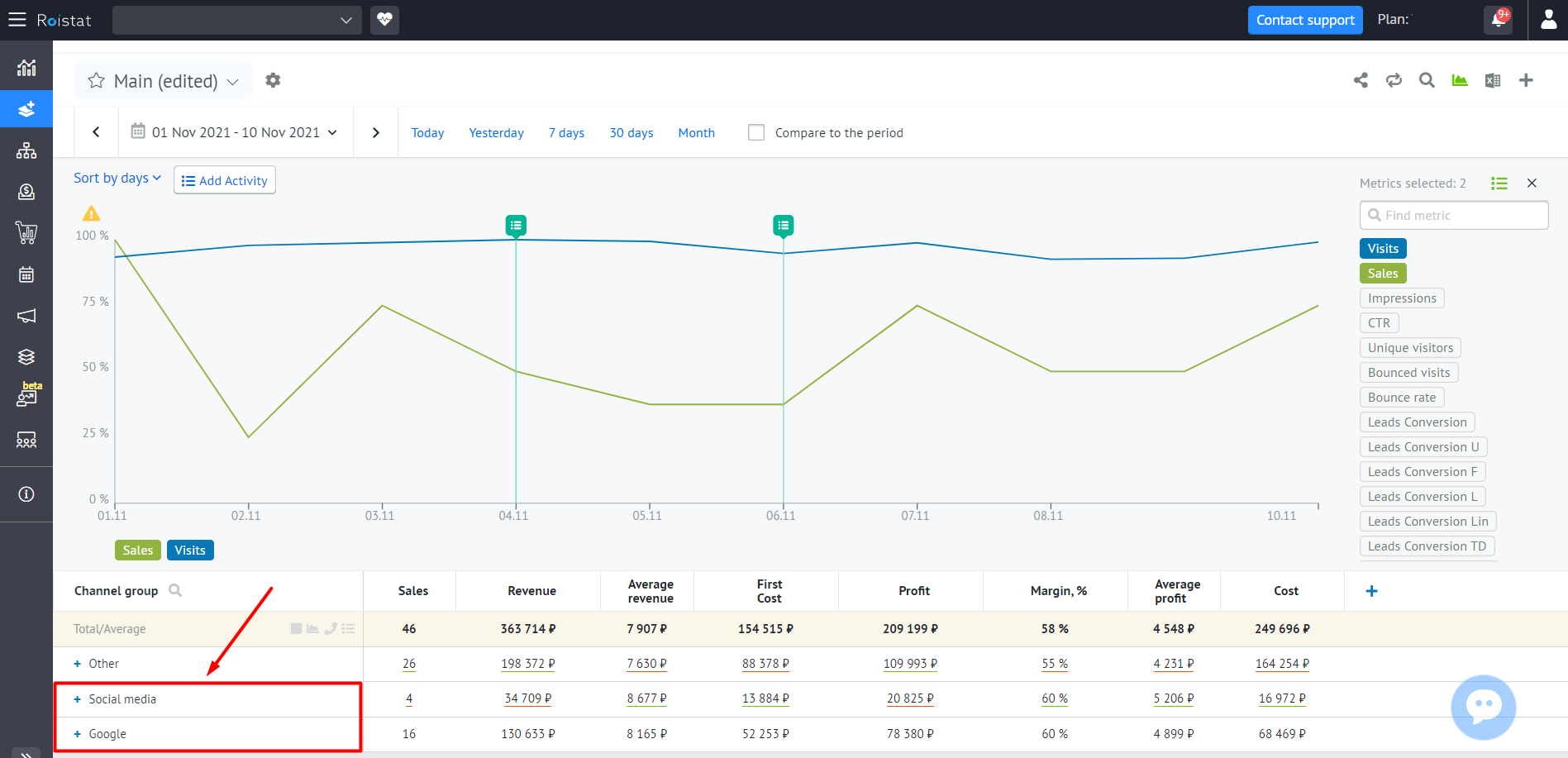Click the activity marker on 04.11

point(516,225)
